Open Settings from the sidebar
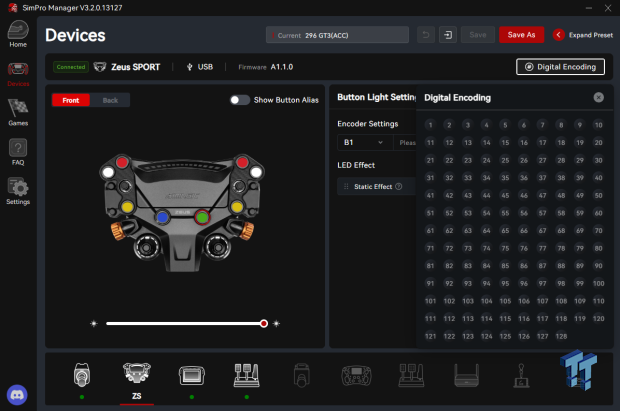620x411 pixels. [18, 191]
